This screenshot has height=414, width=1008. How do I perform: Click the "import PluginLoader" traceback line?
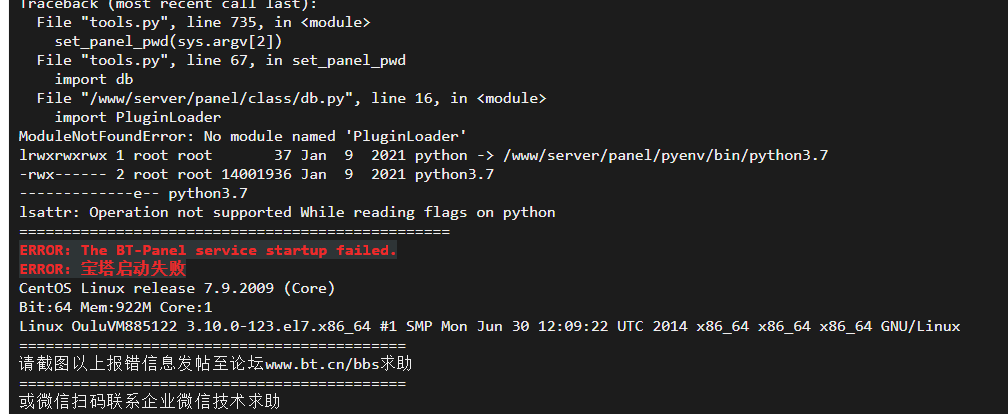click(138, 118)
